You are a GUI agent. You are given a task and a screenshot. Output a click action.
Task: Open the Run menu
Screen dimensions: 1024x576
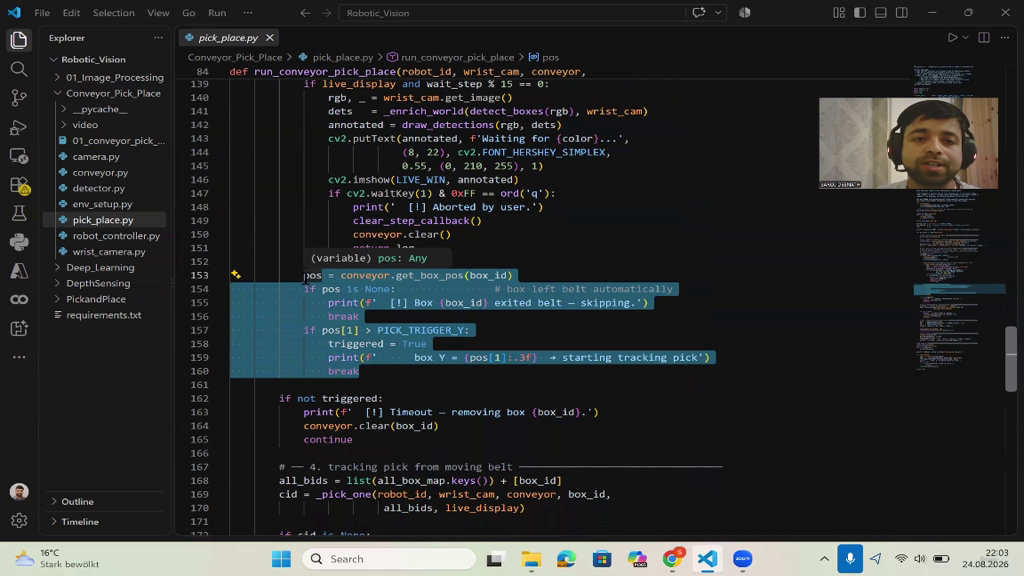coord(217,13)
